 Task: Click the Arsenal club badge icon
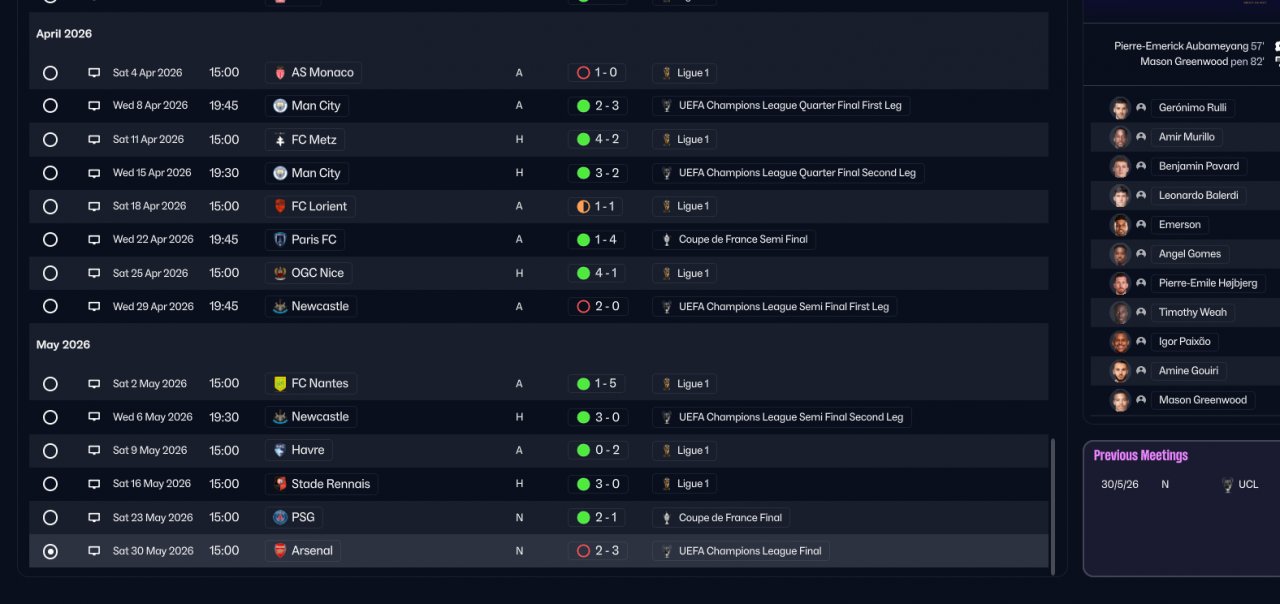[280, 551]
